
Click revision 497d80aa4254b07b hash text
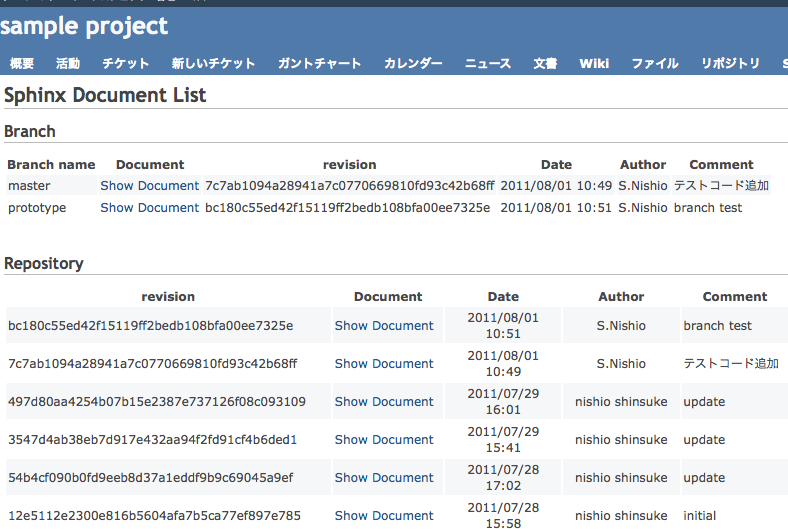coord(157,402)
